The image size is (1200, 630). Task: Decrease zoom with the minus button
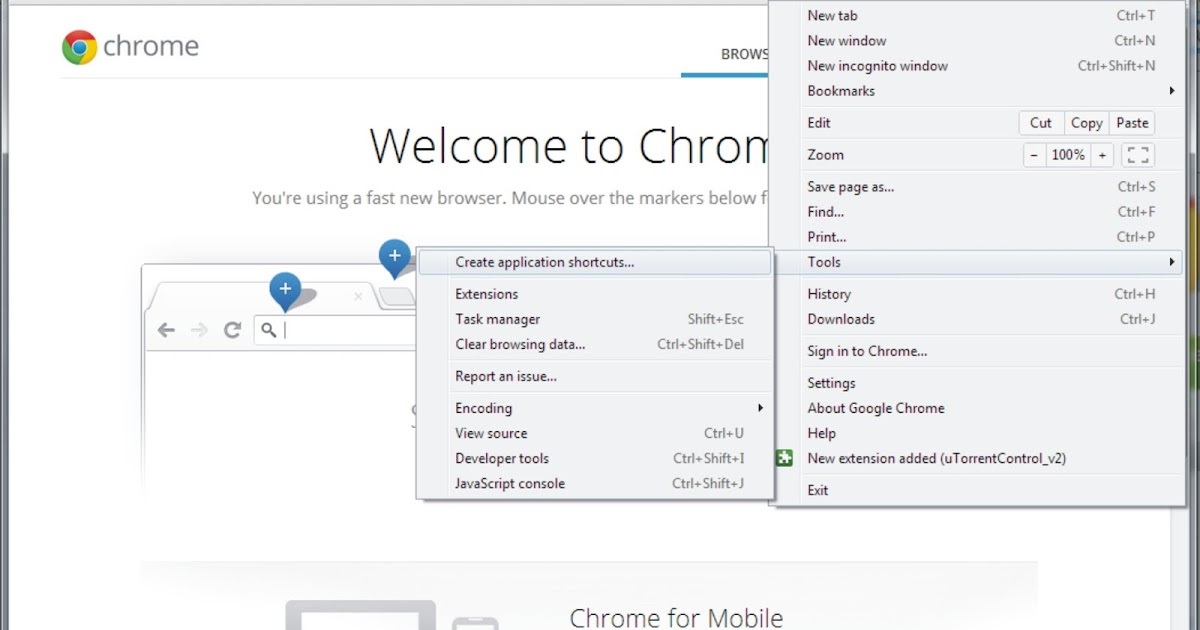coord(1035,155)
